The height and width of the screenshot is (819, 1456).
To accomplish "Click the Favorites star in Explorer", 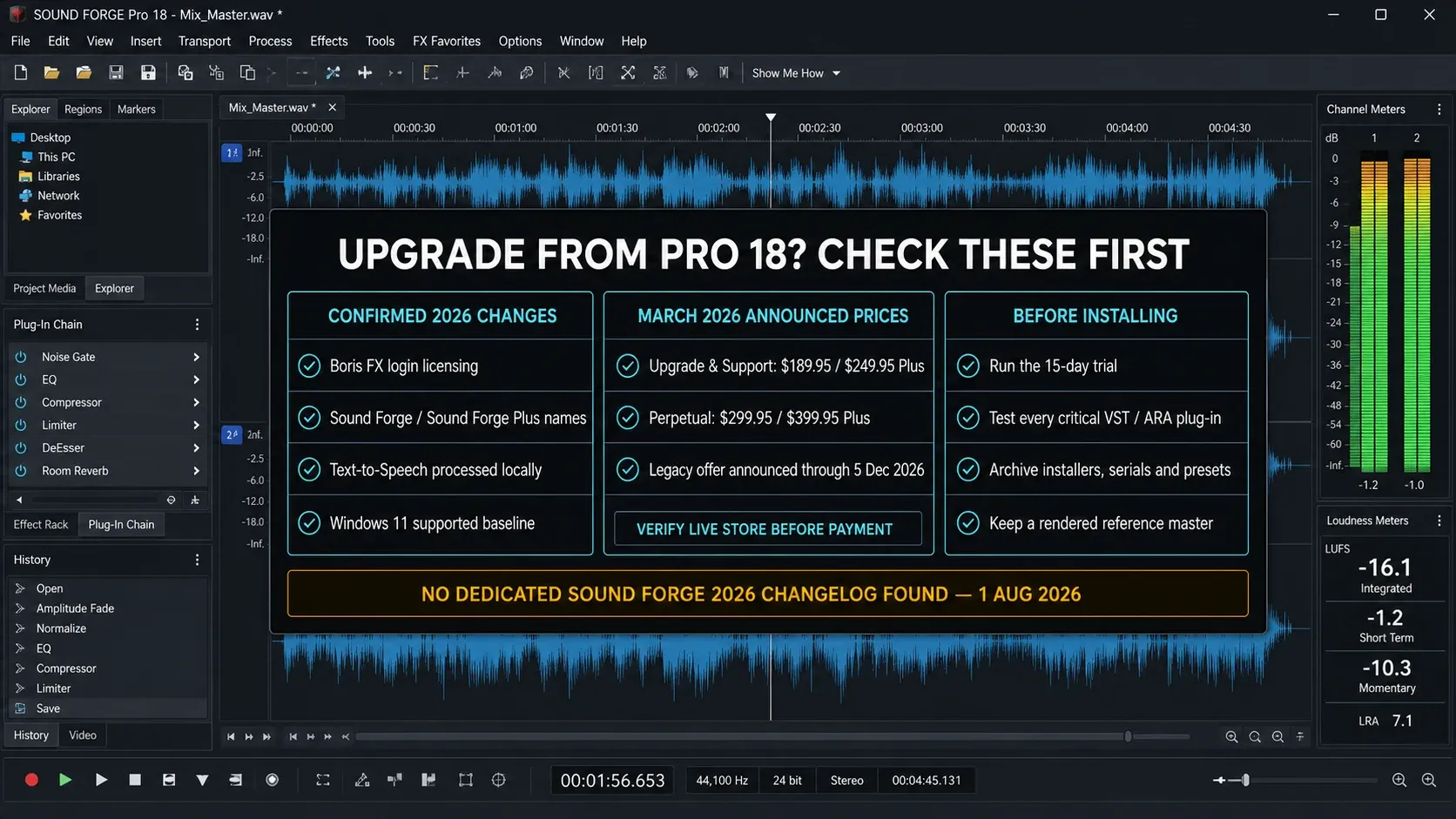I will (25, 215).
